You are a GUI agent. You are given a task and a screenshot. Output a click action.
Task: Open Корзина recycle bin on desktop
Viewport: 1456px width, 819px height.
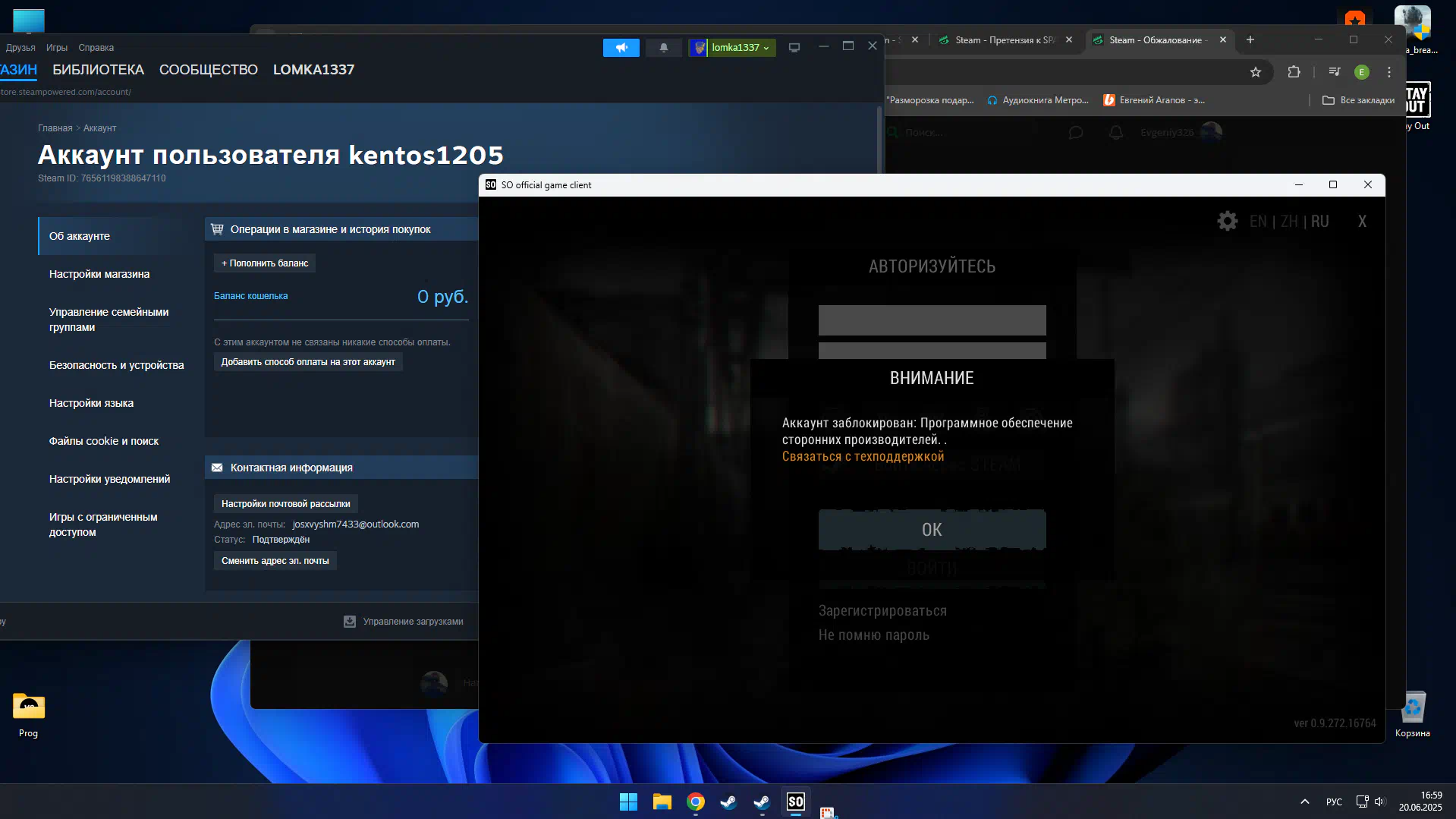pos(1413,715)
